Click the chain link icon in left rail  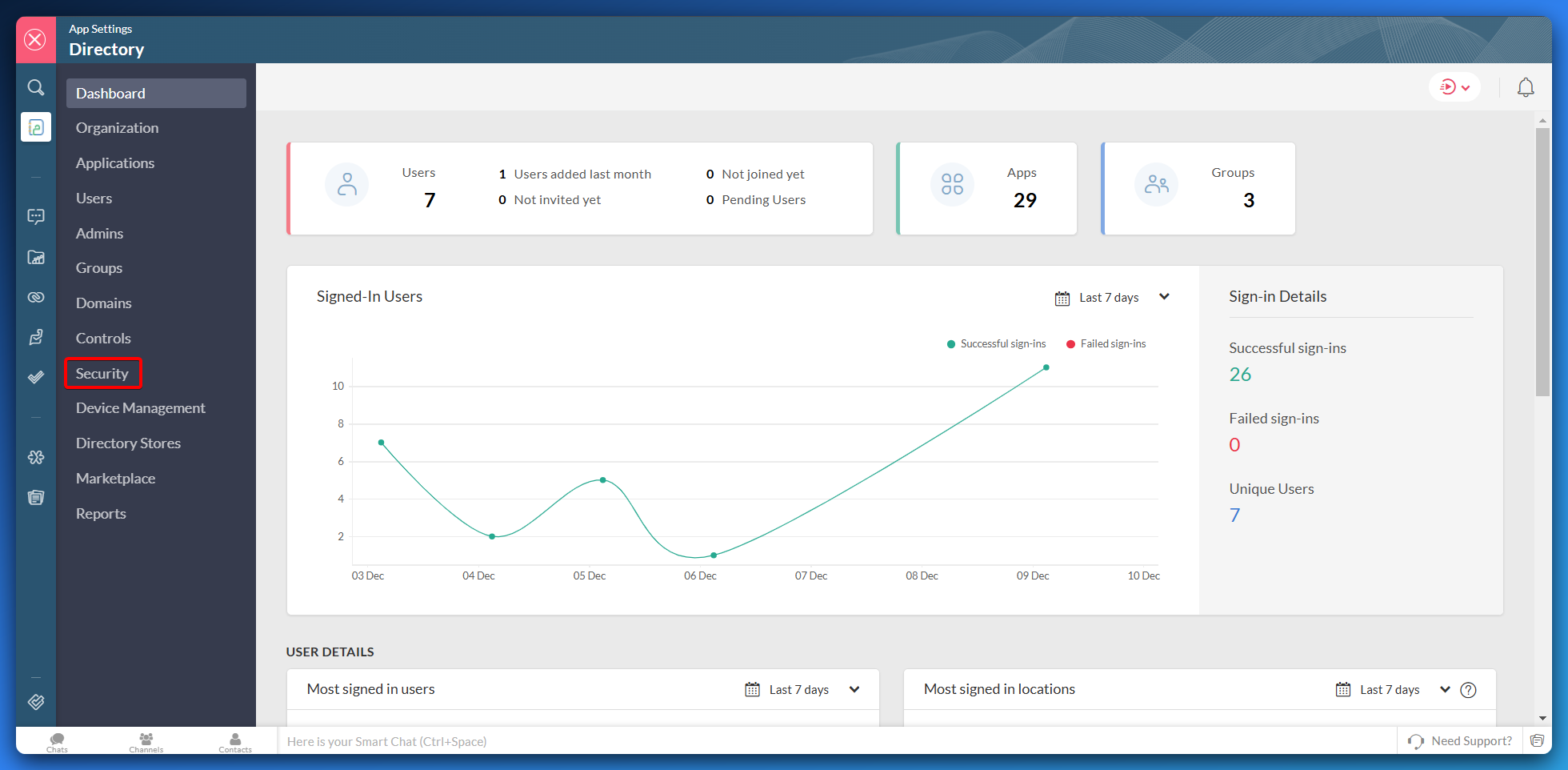click(x=36, y=297)
